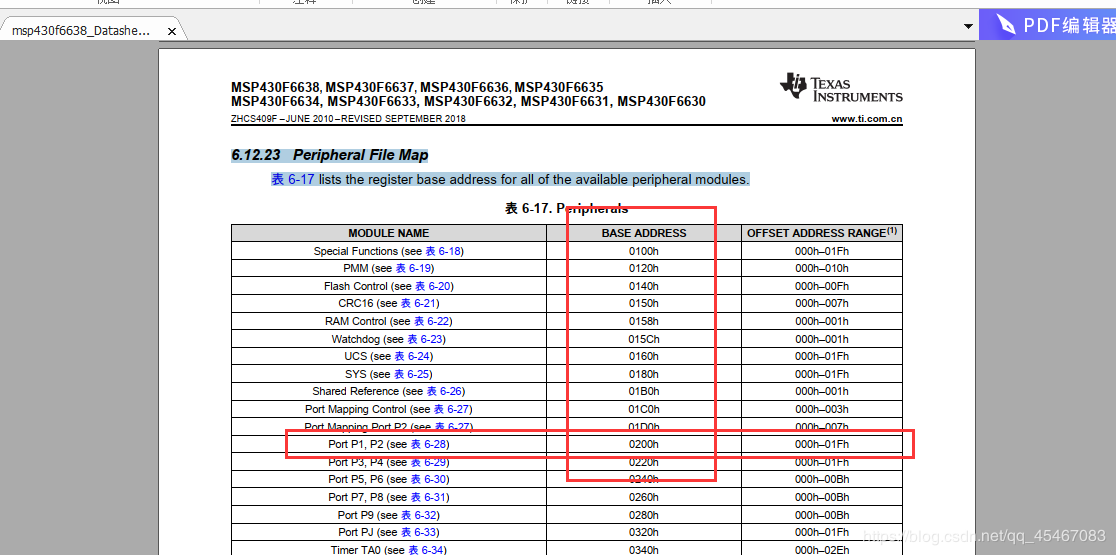Select base address 0200h cell

click(x=644, y=444)
